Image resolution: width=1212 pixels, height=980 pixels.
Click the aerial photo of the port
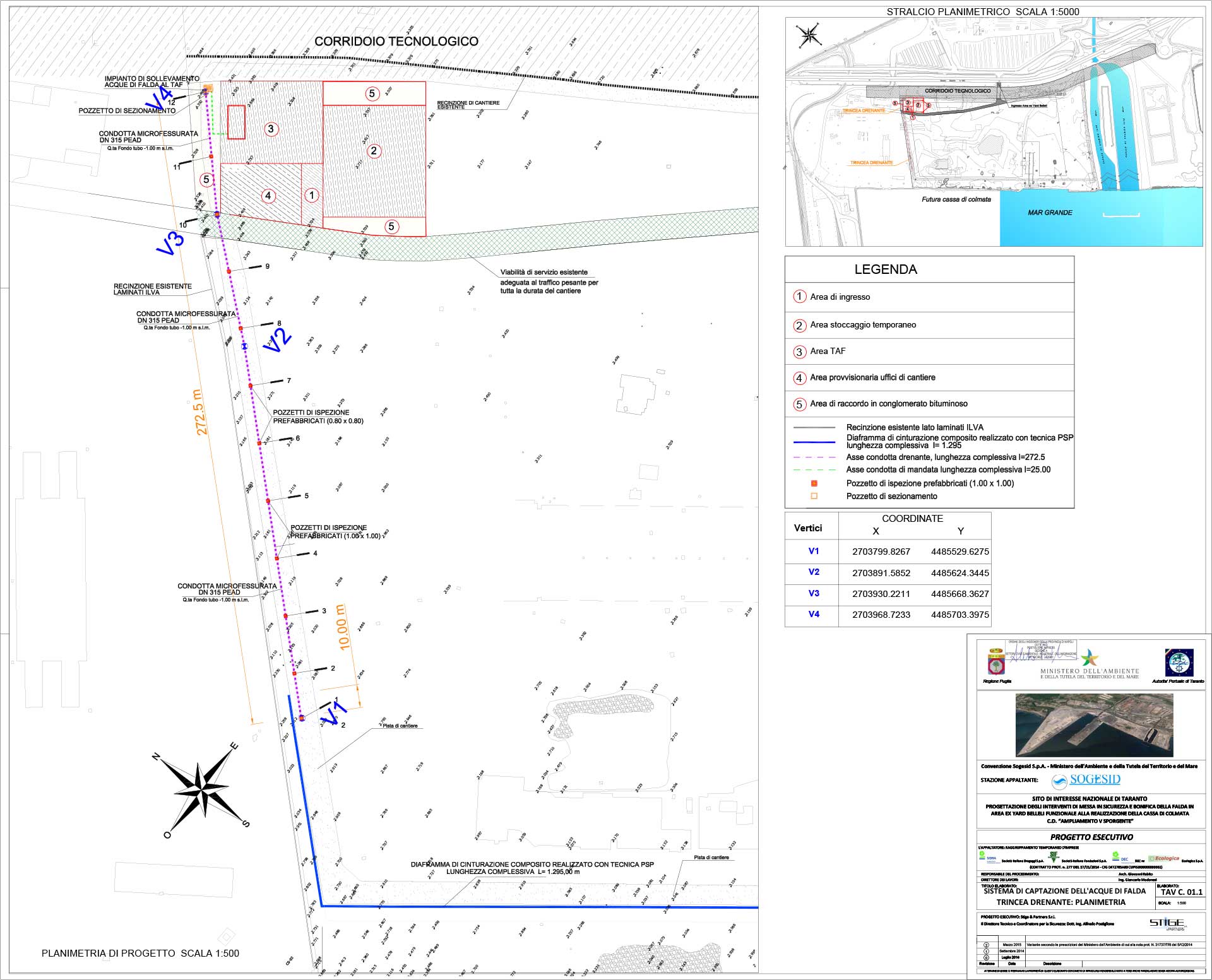coord(1094,725)
